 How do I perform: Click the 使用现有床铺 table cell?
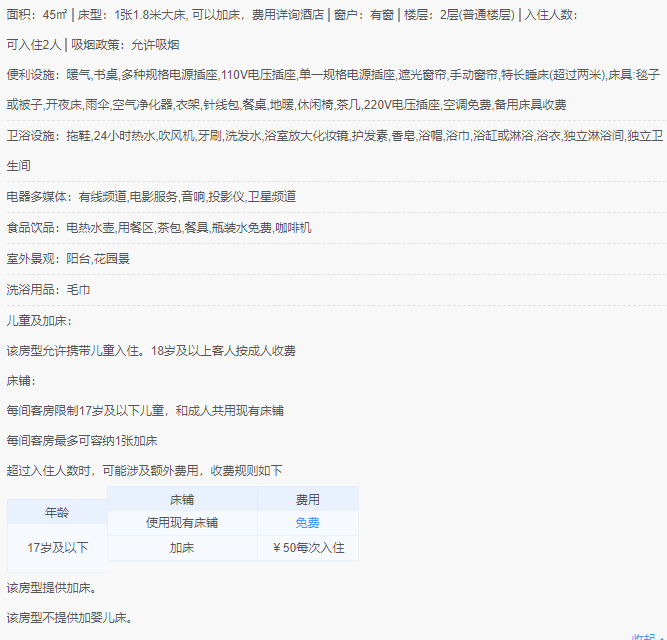[182, 523]
